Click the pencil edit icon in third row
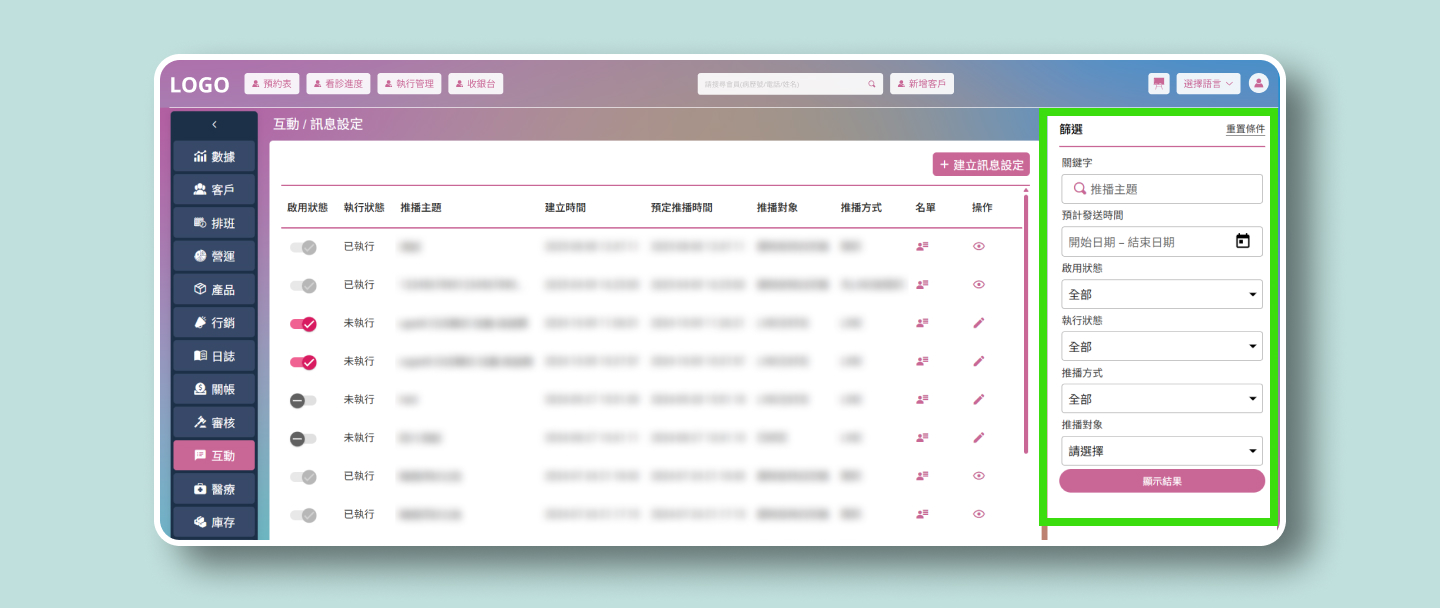 [978, 323]
